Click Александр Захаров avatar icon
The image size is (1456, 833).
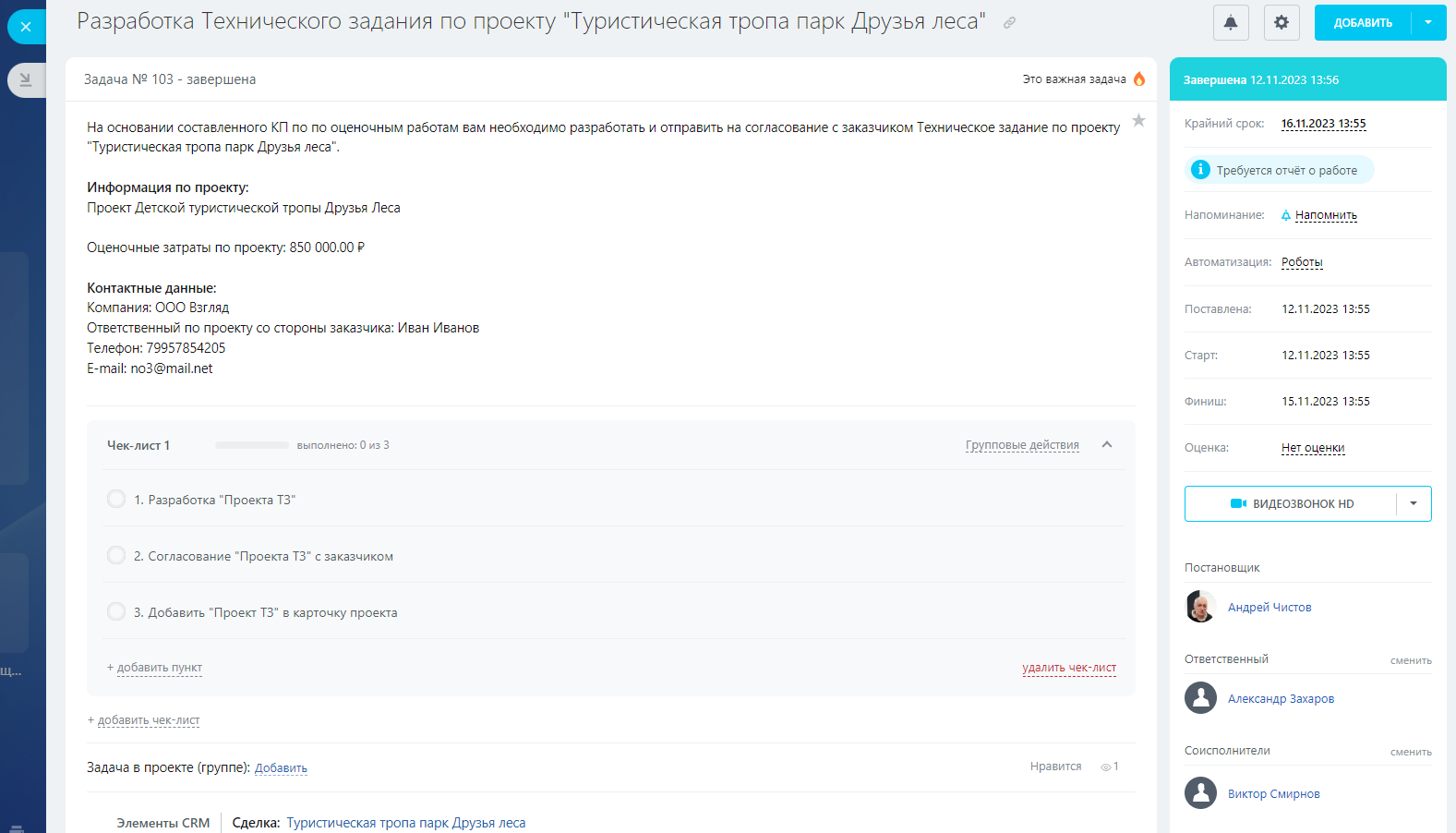[1200, 698]
